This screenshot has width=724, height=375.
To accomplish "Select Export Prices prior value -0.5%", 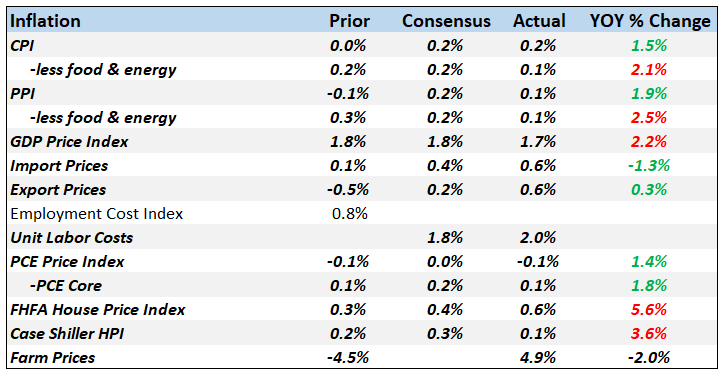I will 349,189.
